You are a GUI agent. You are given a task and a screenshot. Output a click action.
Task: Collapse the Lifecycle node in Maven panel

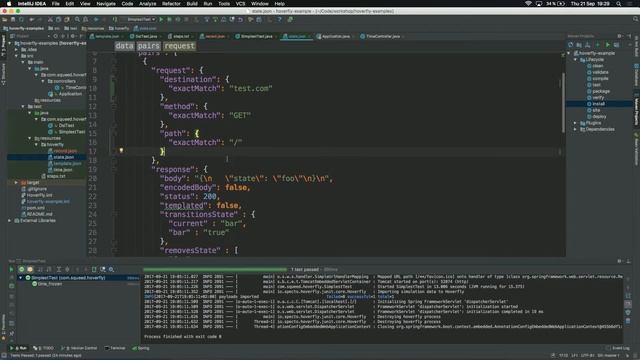tap(576, 60)
